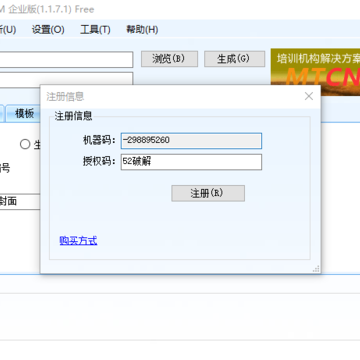360x360 pixels.
Task: Switch to the 模板 tab
Action: pos(24,114)
